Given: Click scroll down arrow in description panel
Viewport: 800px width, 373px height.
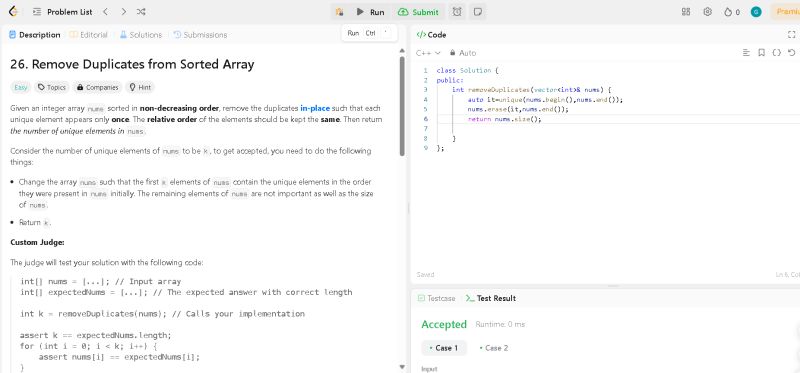Looking at the screenshot, I should point(402,367).
